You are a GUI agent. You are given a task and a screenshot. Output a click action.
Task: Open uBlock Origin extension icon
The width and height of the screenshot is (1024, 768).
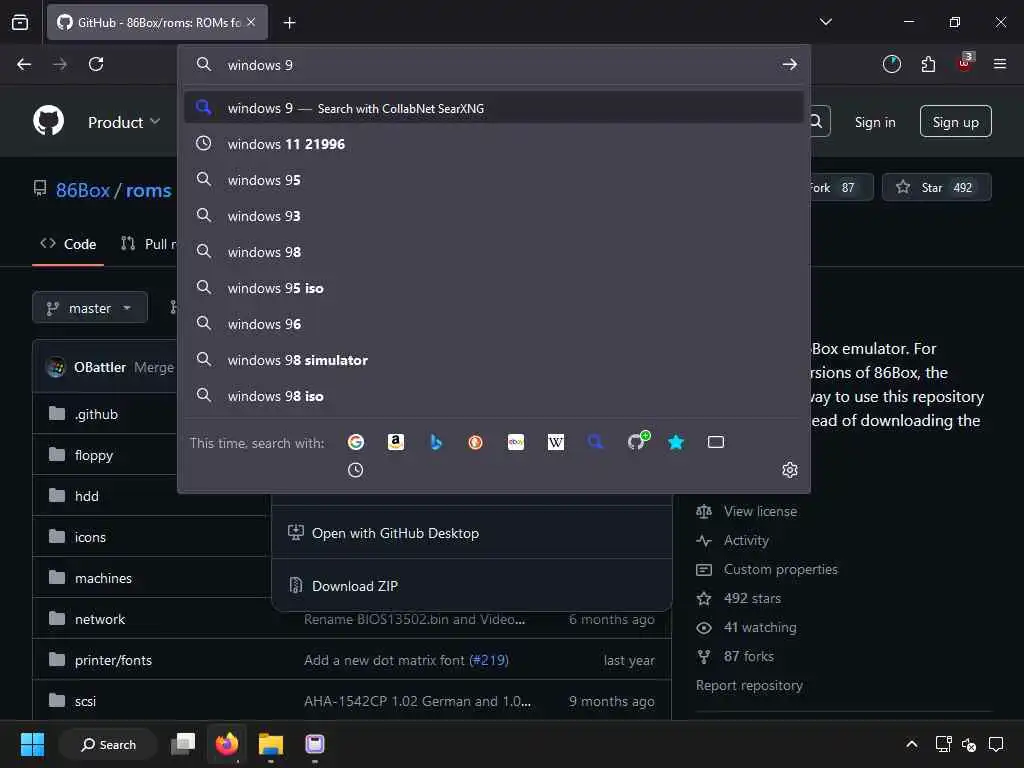click(x=965, y=63)
